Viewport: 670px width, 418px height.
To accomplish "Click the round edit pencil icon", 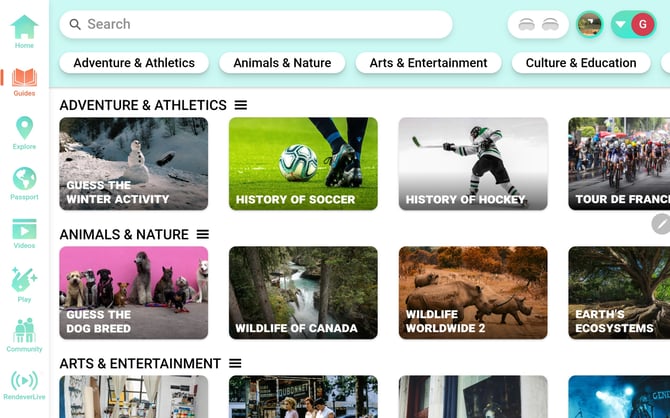I will [x=661, y=224].
